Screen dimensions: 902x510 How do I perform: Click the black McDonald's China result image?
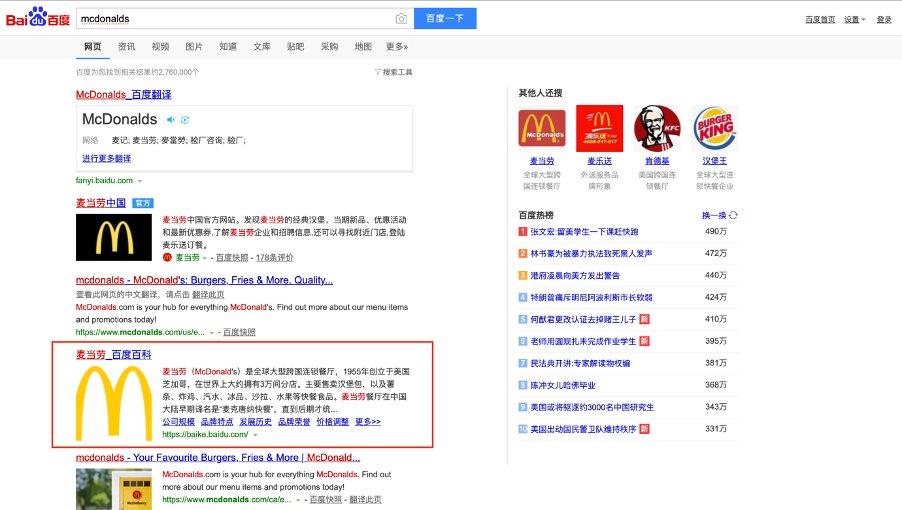(x=114, y=237)
